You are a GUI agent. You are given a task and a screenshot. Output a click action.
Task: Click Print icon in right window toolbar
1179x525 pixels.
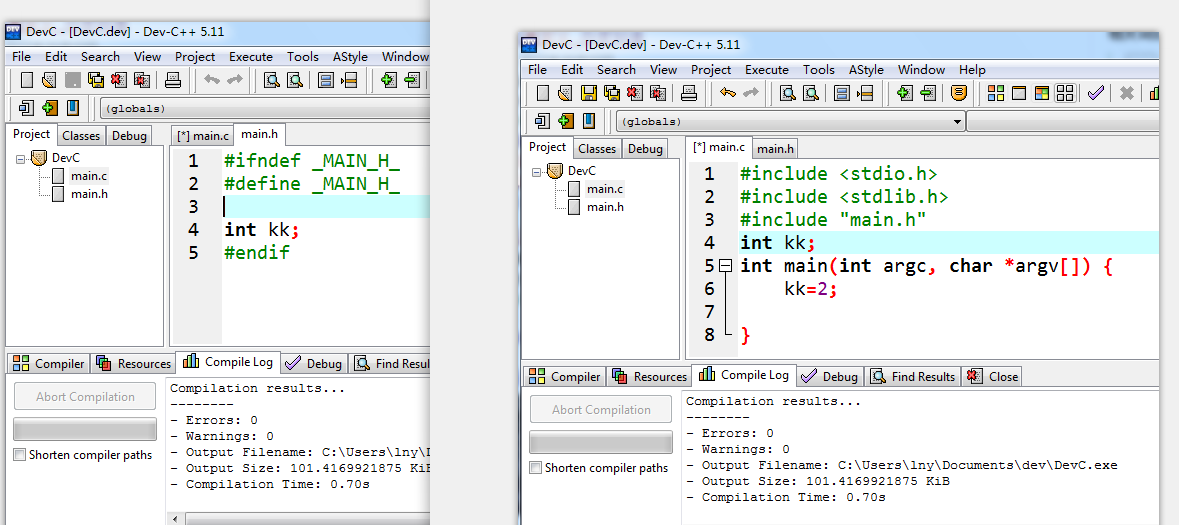click(x=689, y=93)
